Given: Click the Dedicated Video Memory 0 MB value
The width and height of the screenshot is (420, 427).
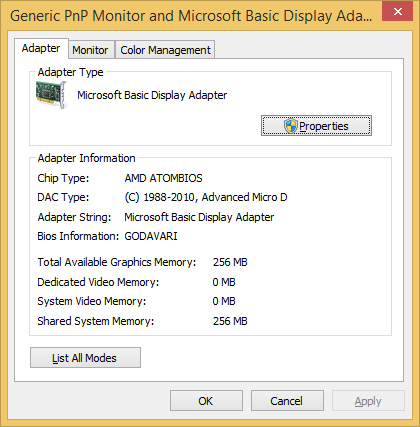Looking at the screenshot, I should [x=224, y=282].
